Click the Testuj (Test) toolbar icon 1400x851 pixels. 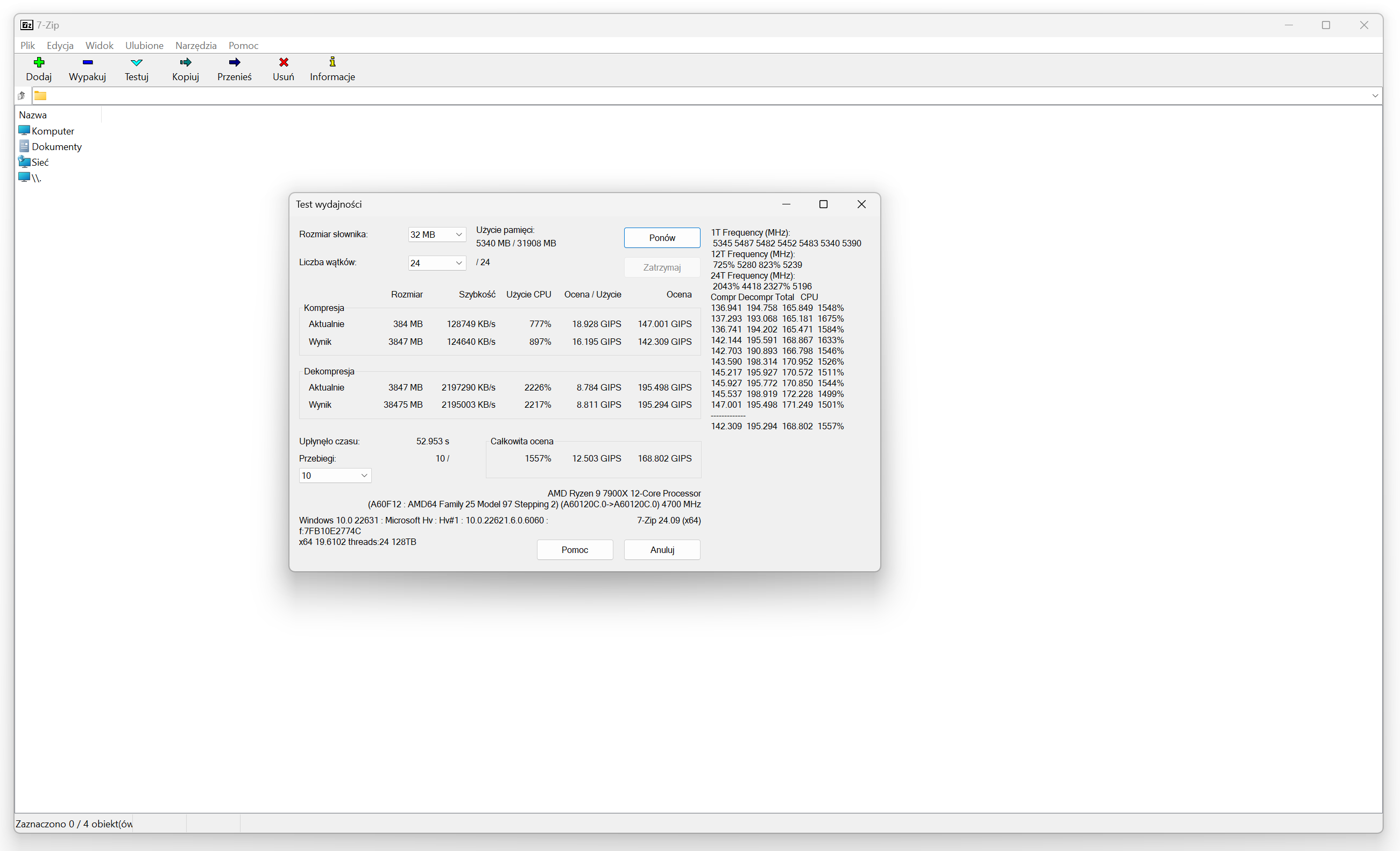click(136, 62)
